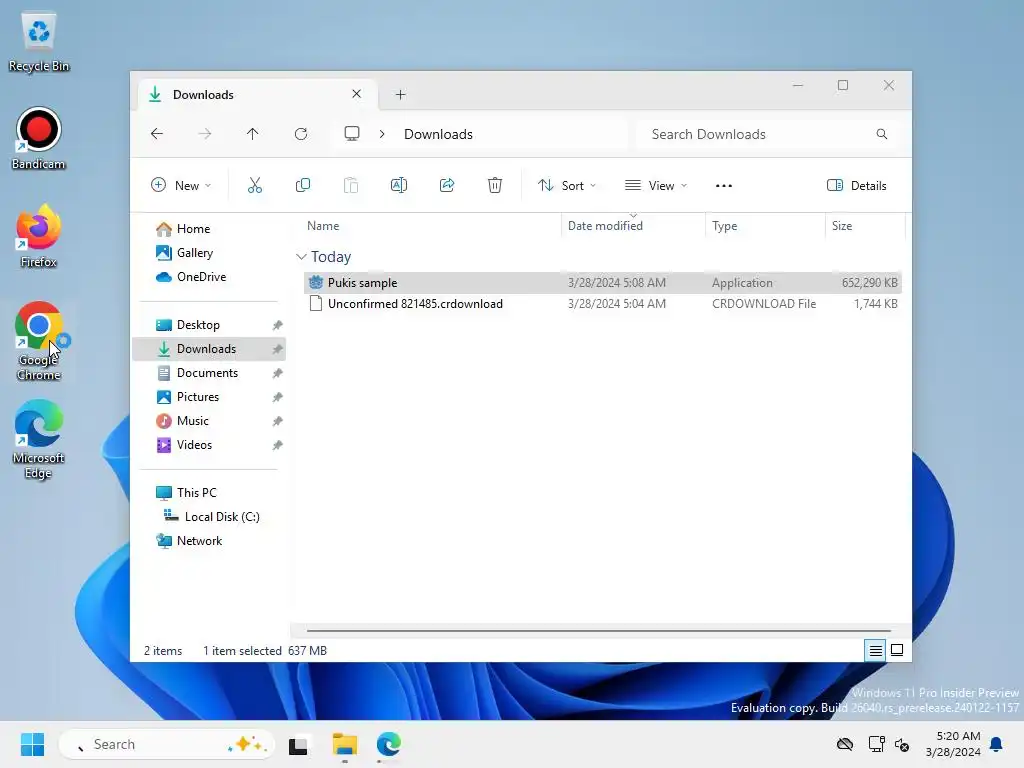Sort by the Name column header
This screenshot has height=768, width=1024.
[430, 226]
